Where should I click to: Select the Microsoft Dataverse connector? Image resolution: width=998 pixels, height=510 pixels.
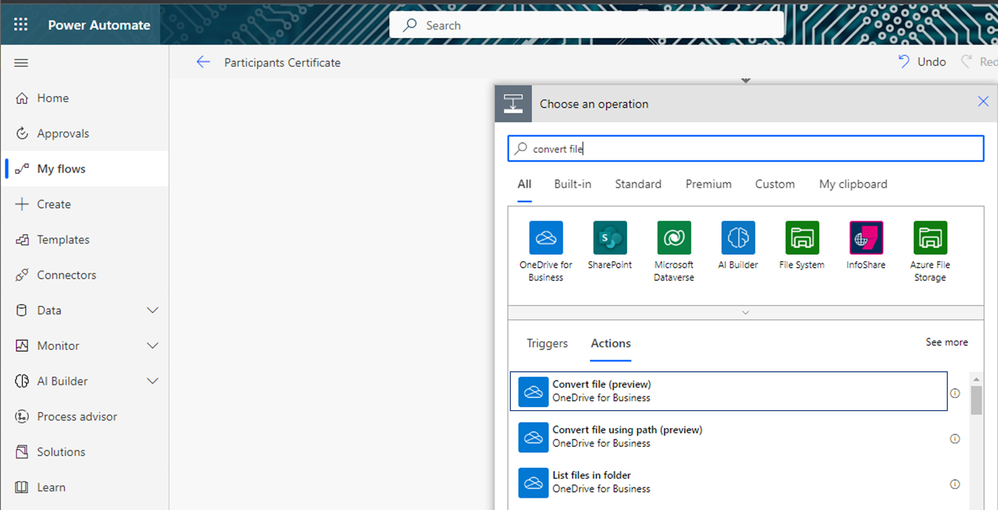[x=674, y=251]
